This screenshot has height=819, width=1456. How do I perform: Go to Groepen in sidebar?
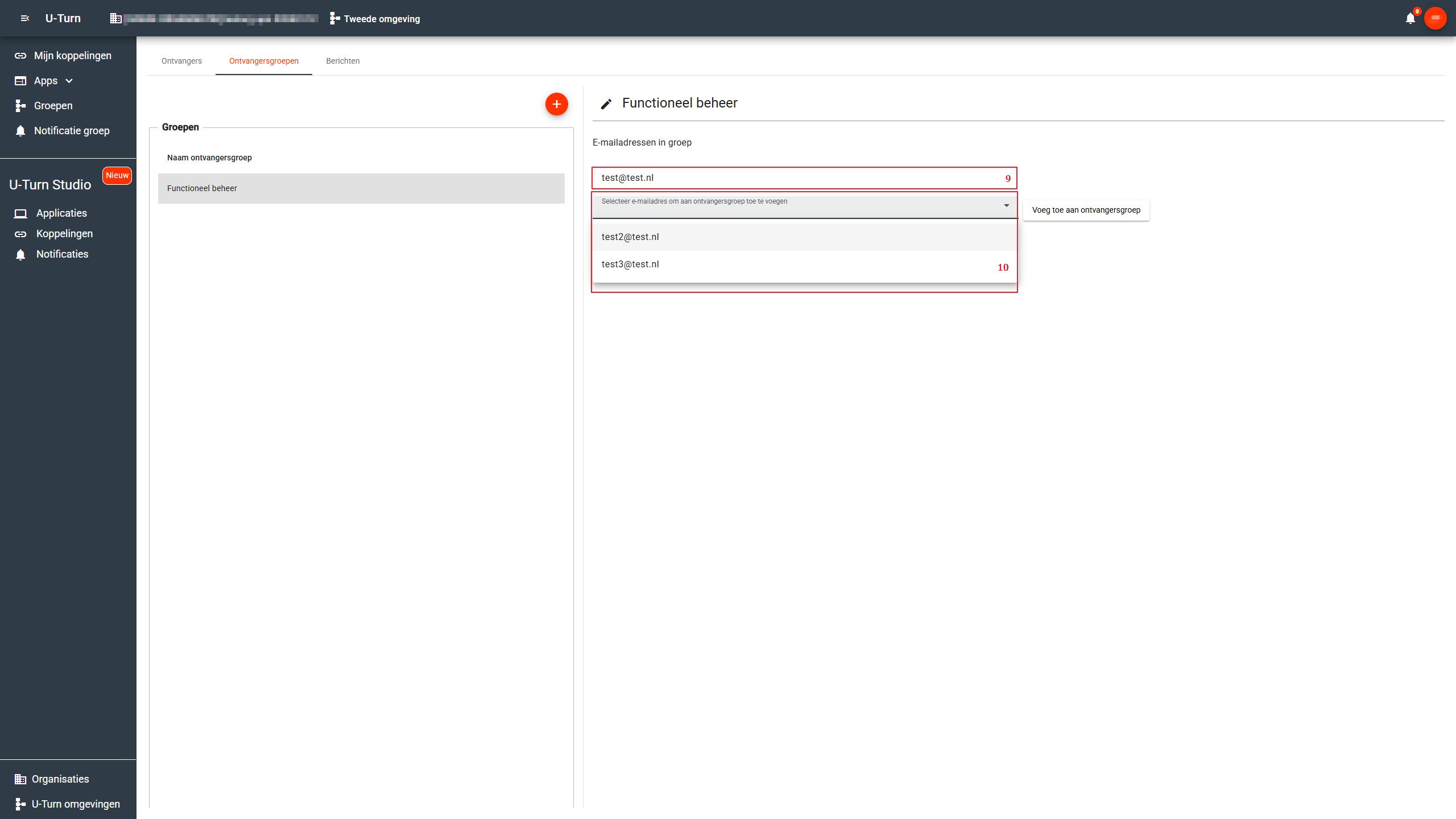coord(53,106)
